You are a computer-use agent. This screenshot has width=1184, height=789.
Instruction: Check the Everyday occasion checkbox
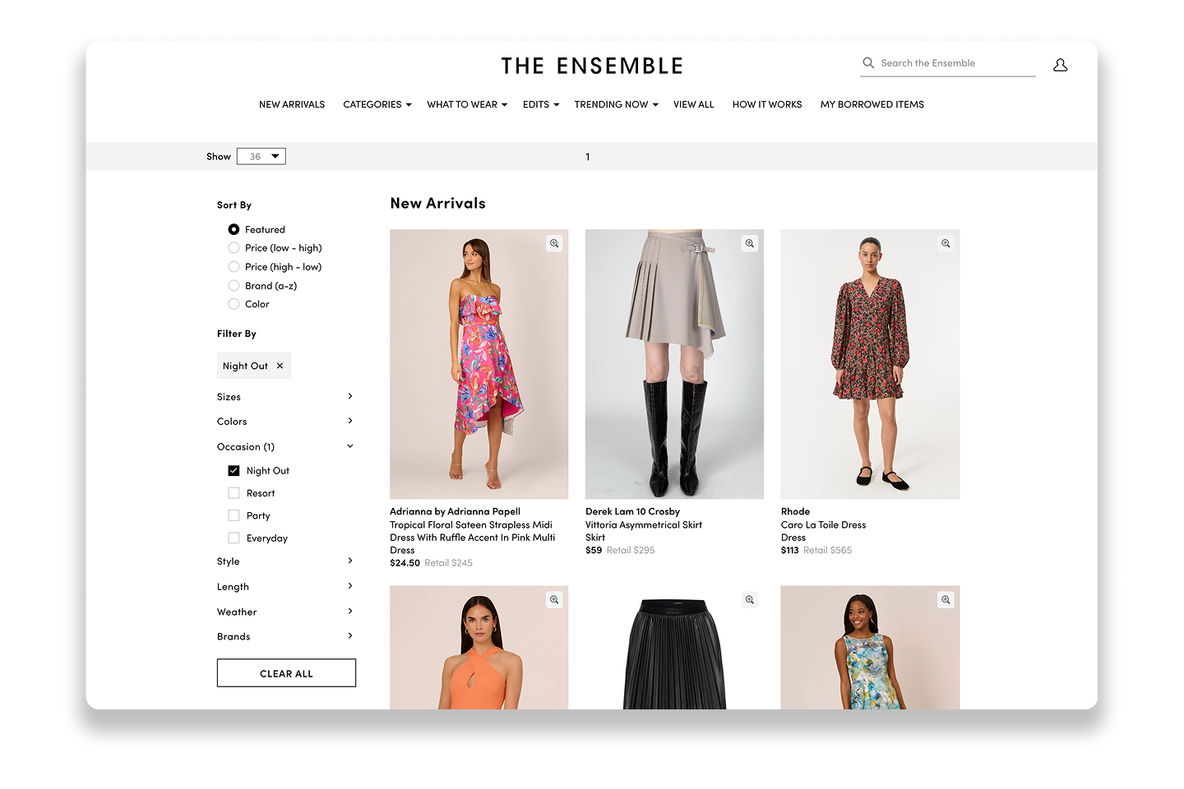point(234,538)
